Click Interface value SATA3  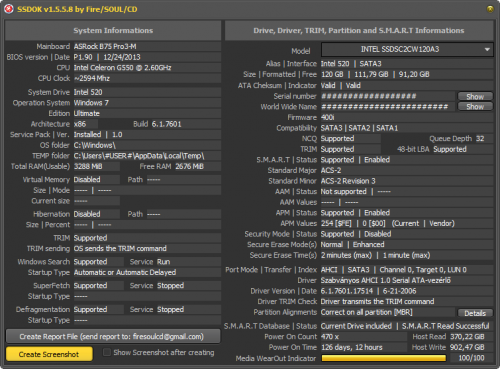[370, 64]
